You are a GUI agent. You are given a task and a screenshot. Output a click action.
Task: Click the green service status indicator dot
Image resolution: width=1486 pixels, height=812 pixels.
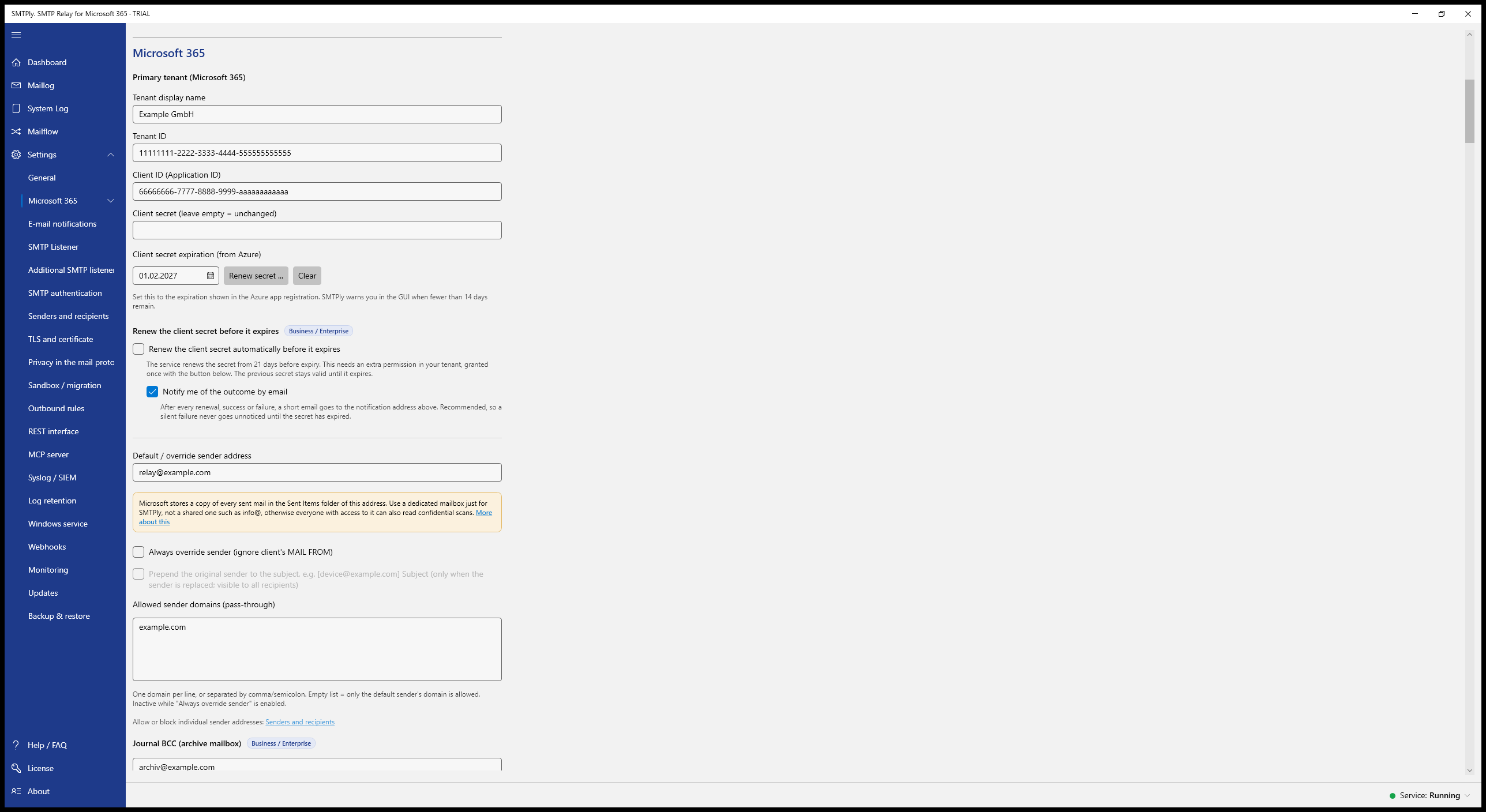coord(1393,796)
